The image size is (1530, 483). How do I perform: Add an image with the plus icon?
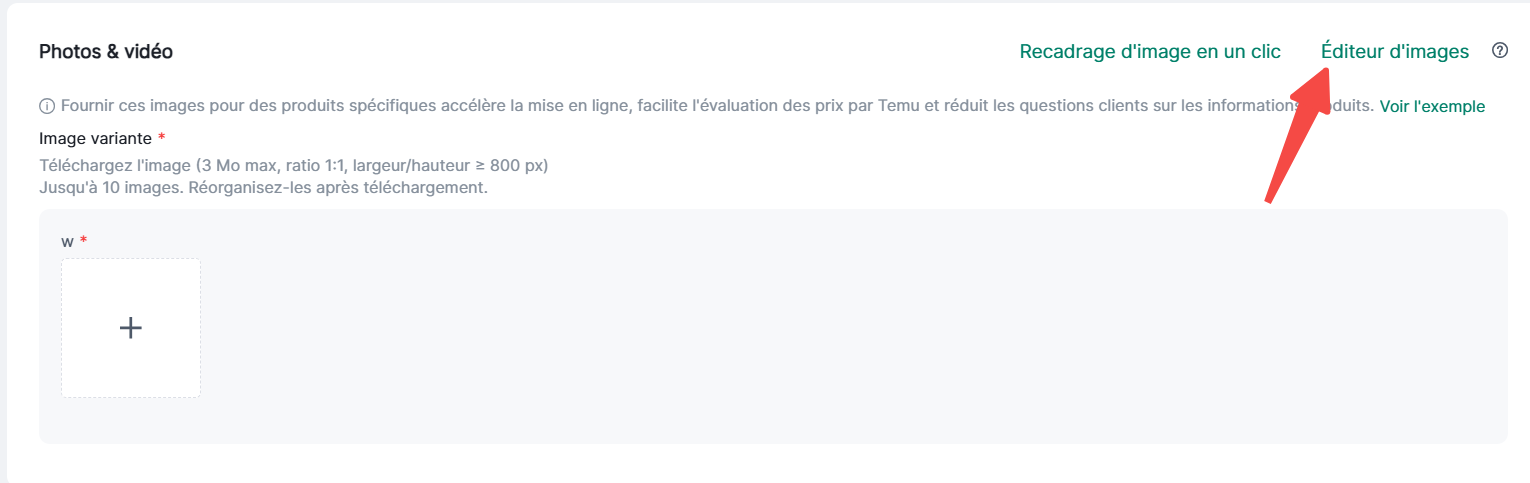point(131,328)
